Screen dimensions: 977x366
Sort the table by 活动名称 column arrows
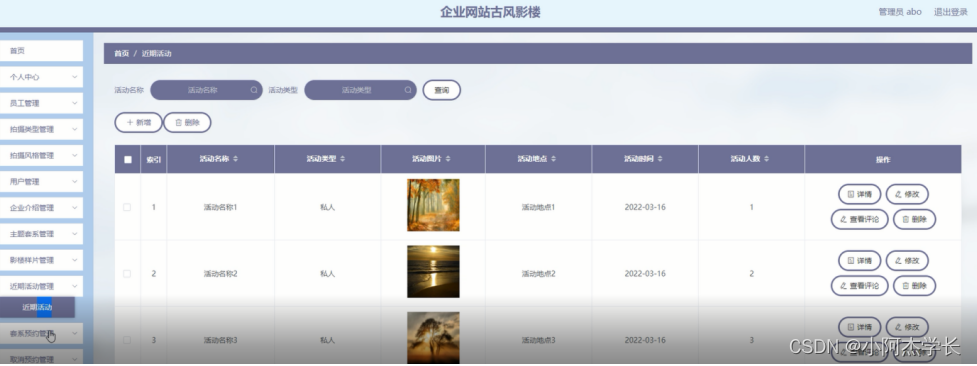pos(236,160)
